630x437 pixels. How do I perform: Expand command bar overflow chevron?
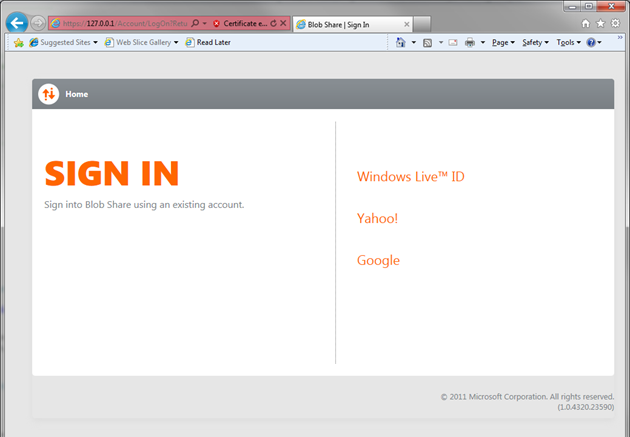[620, 37]
